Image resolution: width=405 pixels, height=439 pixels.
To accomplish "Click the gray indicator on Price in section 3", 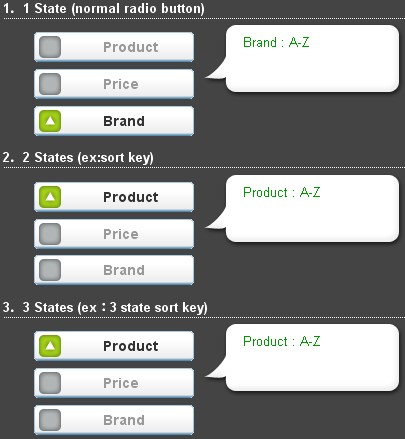I will 50,383.
